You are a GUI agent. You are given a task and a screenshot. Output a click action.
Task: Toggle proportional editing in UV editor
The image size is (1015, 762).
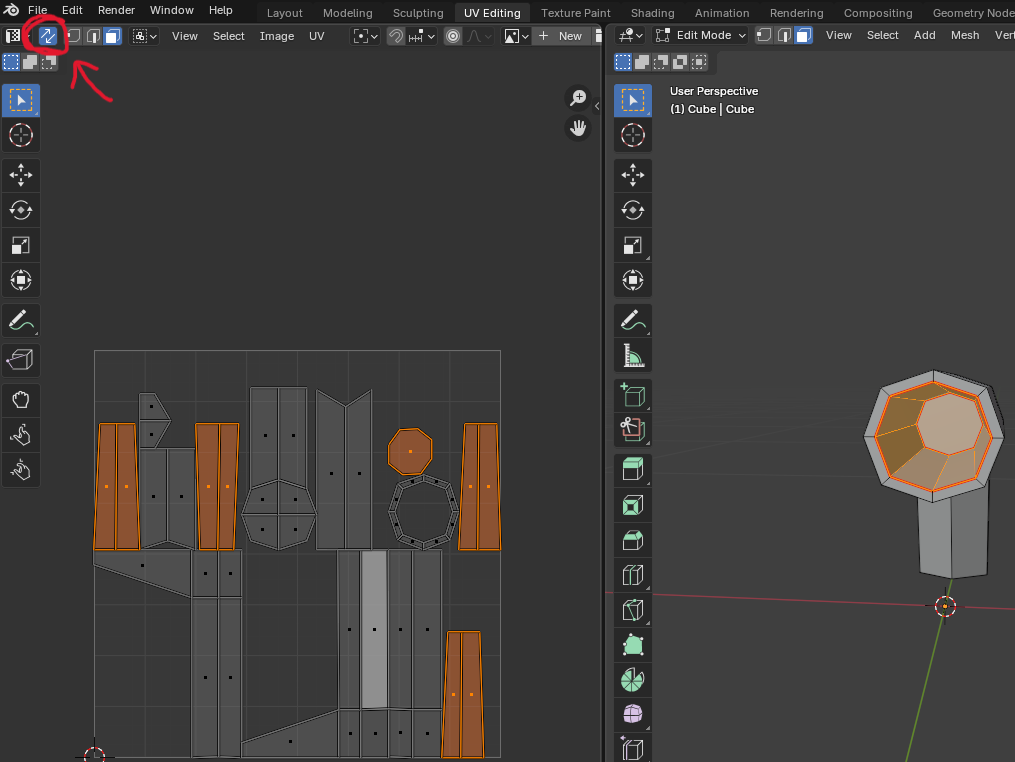[x=453, y=36]
